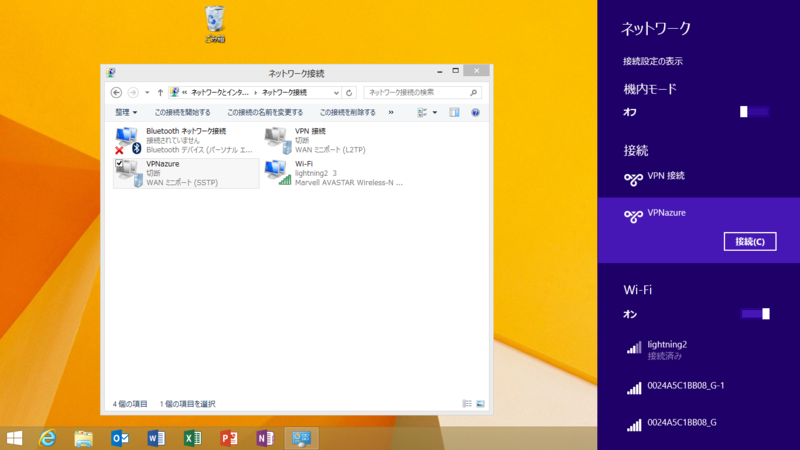This screenshot has width=800, height=450.
Task: Select the lightning2 connected Wi-Fi network
Action: 698,349
